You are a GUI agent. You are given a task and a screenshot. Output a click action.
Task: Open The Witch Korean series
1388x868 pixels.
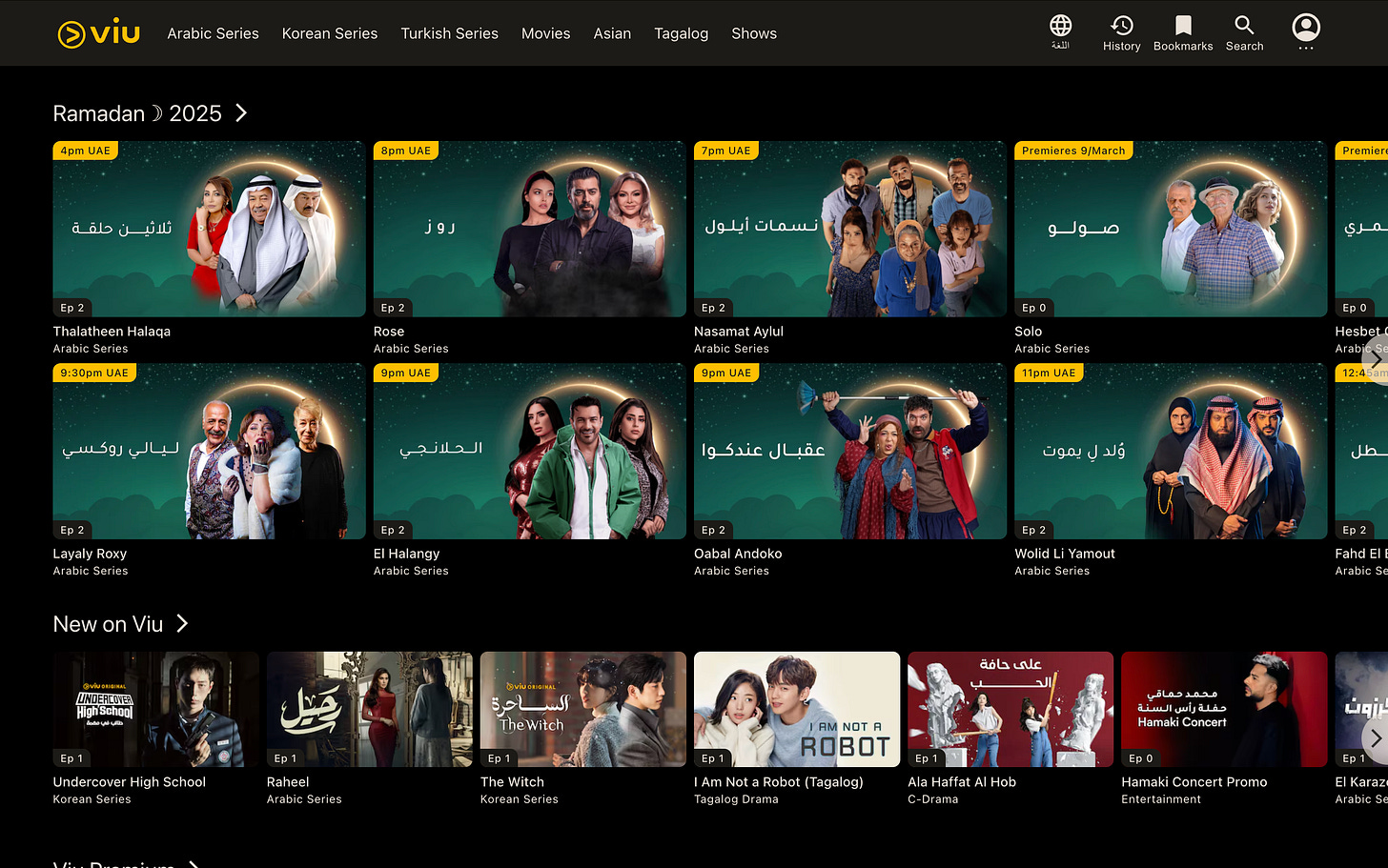coord(582,709)
